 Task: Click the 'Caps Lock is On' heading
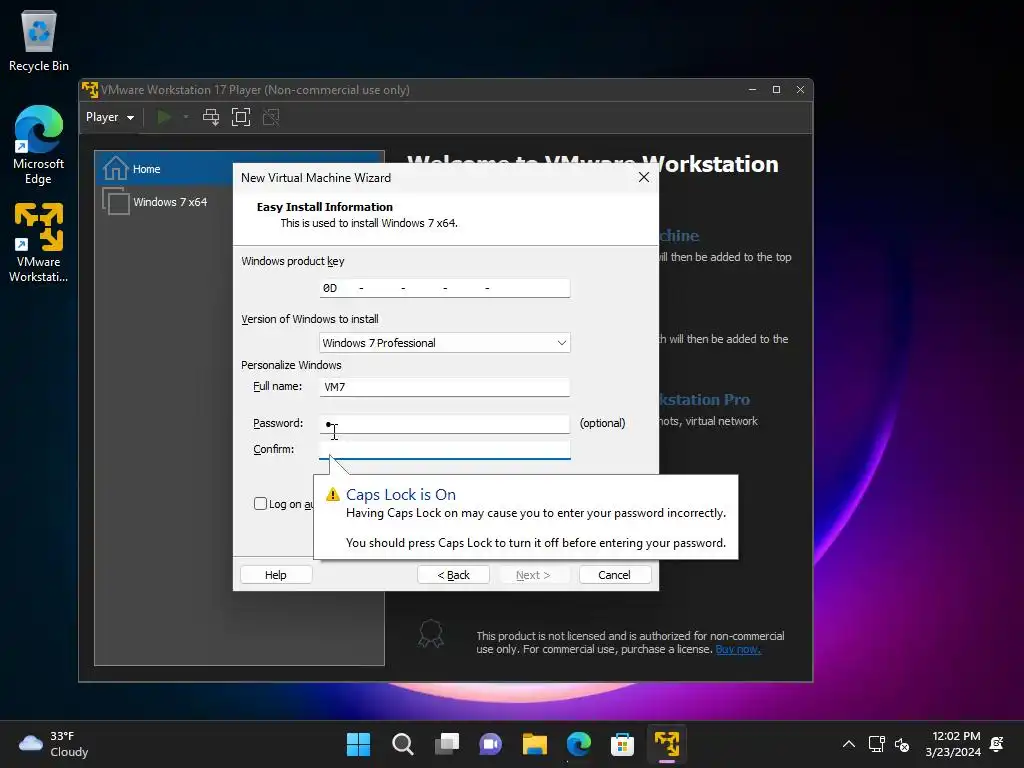point(401,494)
